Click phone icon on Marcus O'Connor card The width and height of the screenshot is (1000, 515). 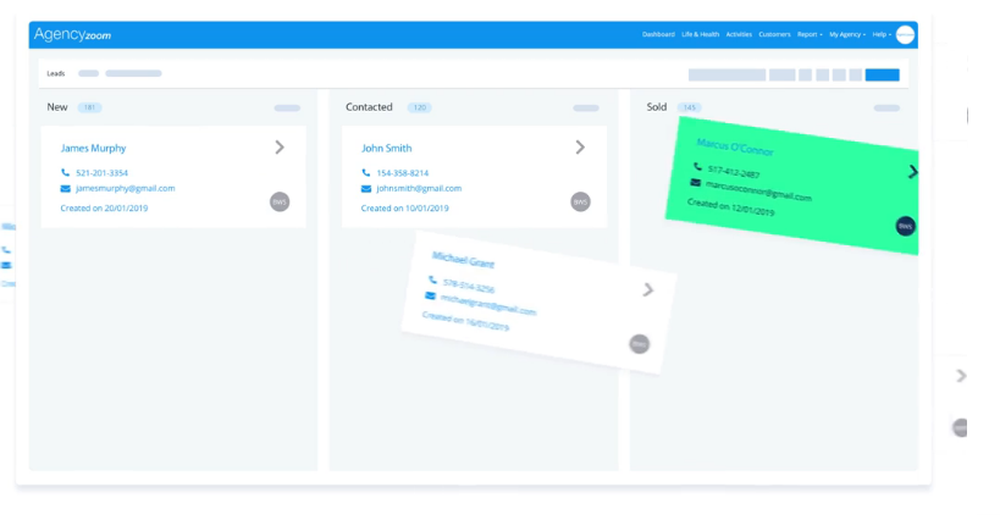click(x=698, y=167)
